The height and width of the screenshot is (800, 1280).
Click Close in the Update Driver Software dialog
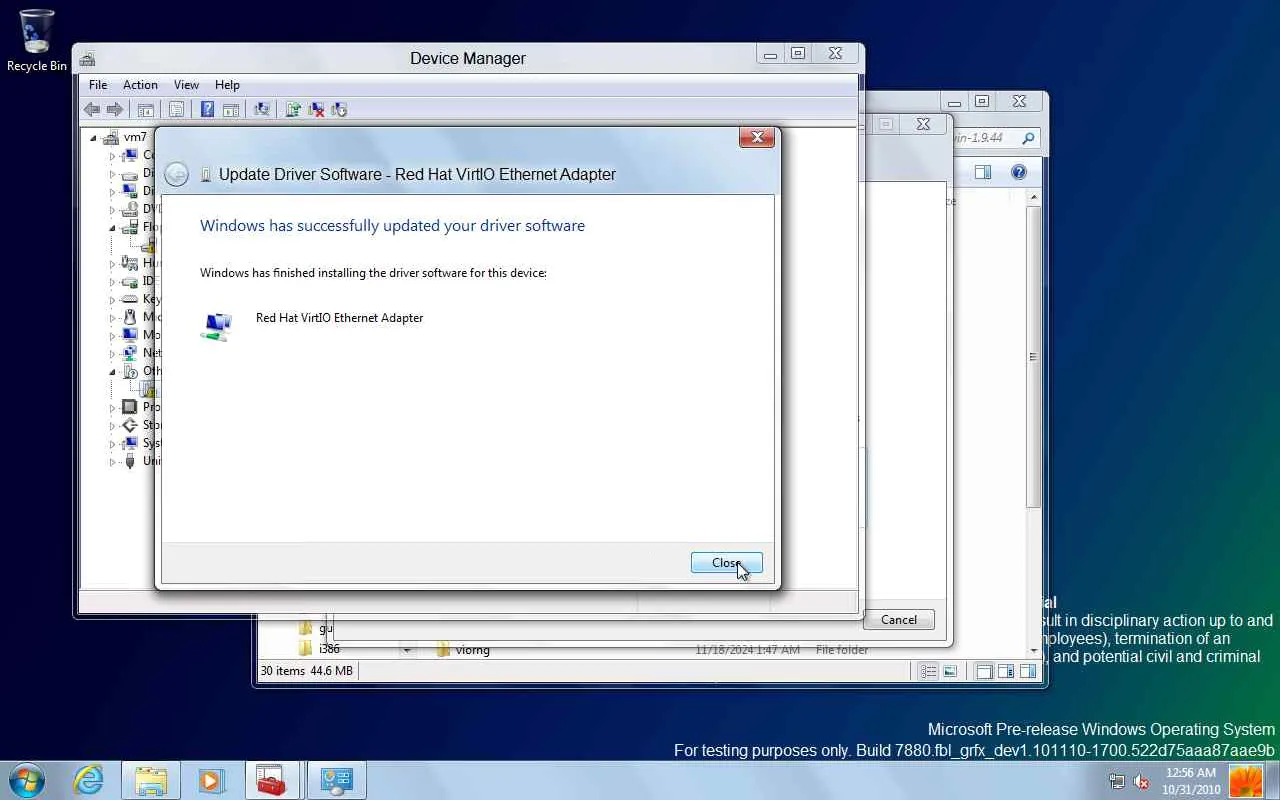coord(727,563)
